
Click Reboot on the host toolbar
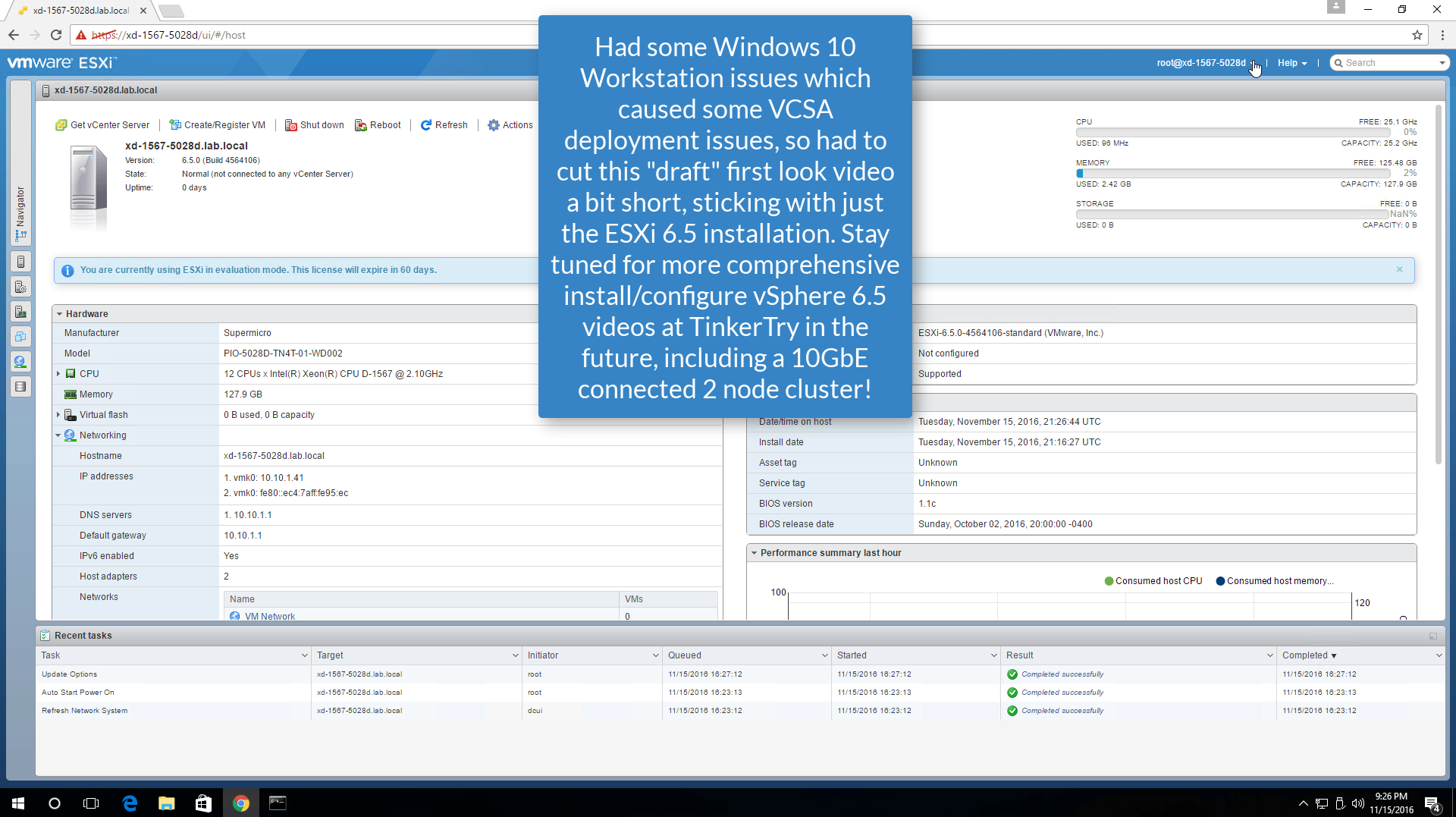(378, 125)
